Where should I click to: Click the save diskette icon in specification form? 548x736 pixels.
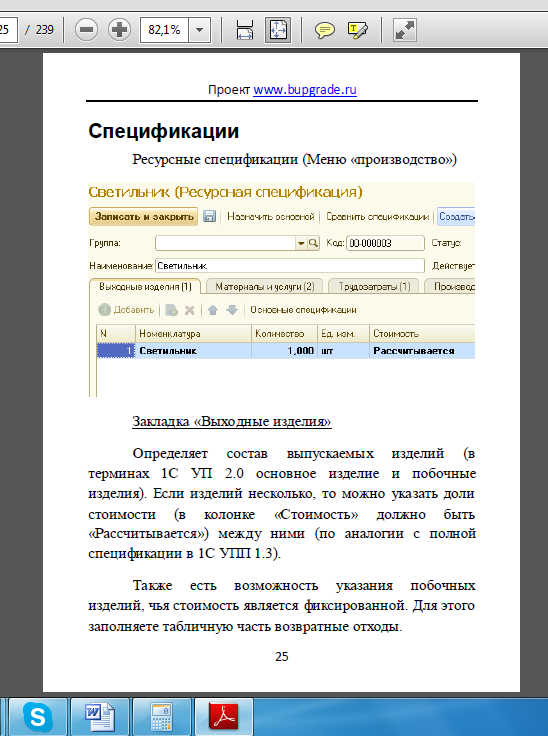pos(209,216)
